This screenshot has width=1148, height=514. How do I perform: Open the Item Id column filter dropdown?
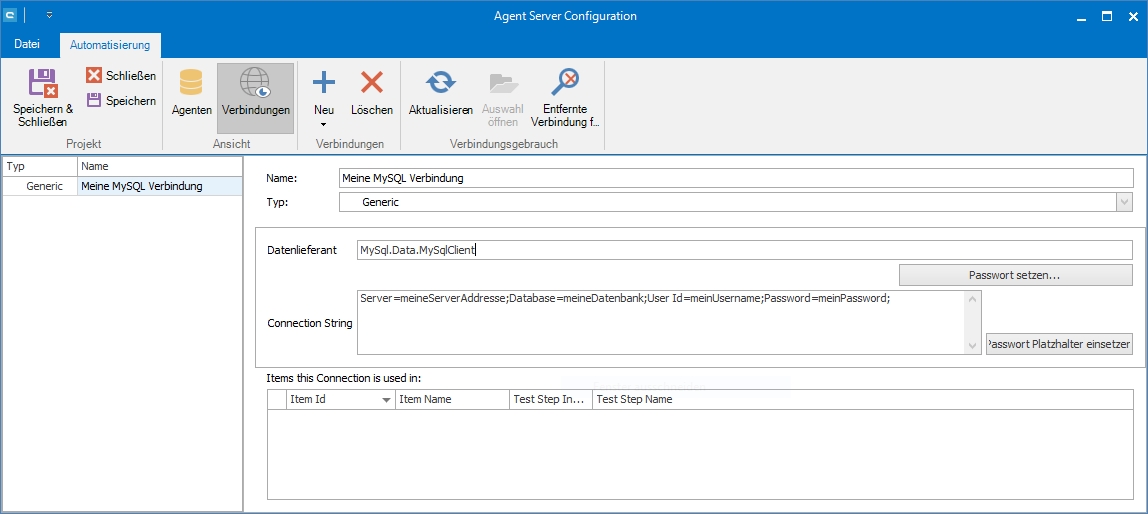[x=386, y=400]
